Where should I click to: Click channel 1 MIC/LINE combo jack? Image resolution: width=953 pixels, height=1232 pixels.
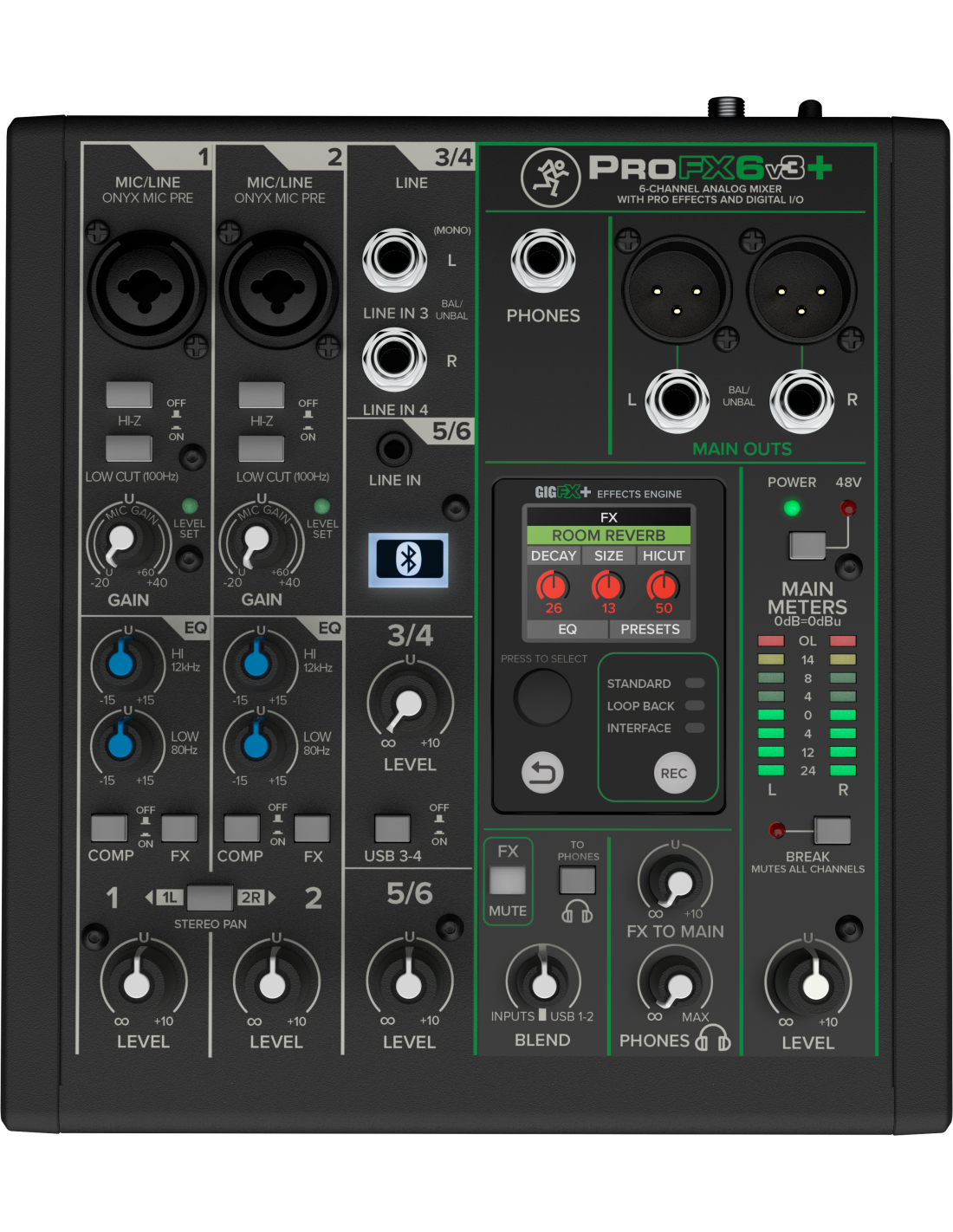pos(146,287)
